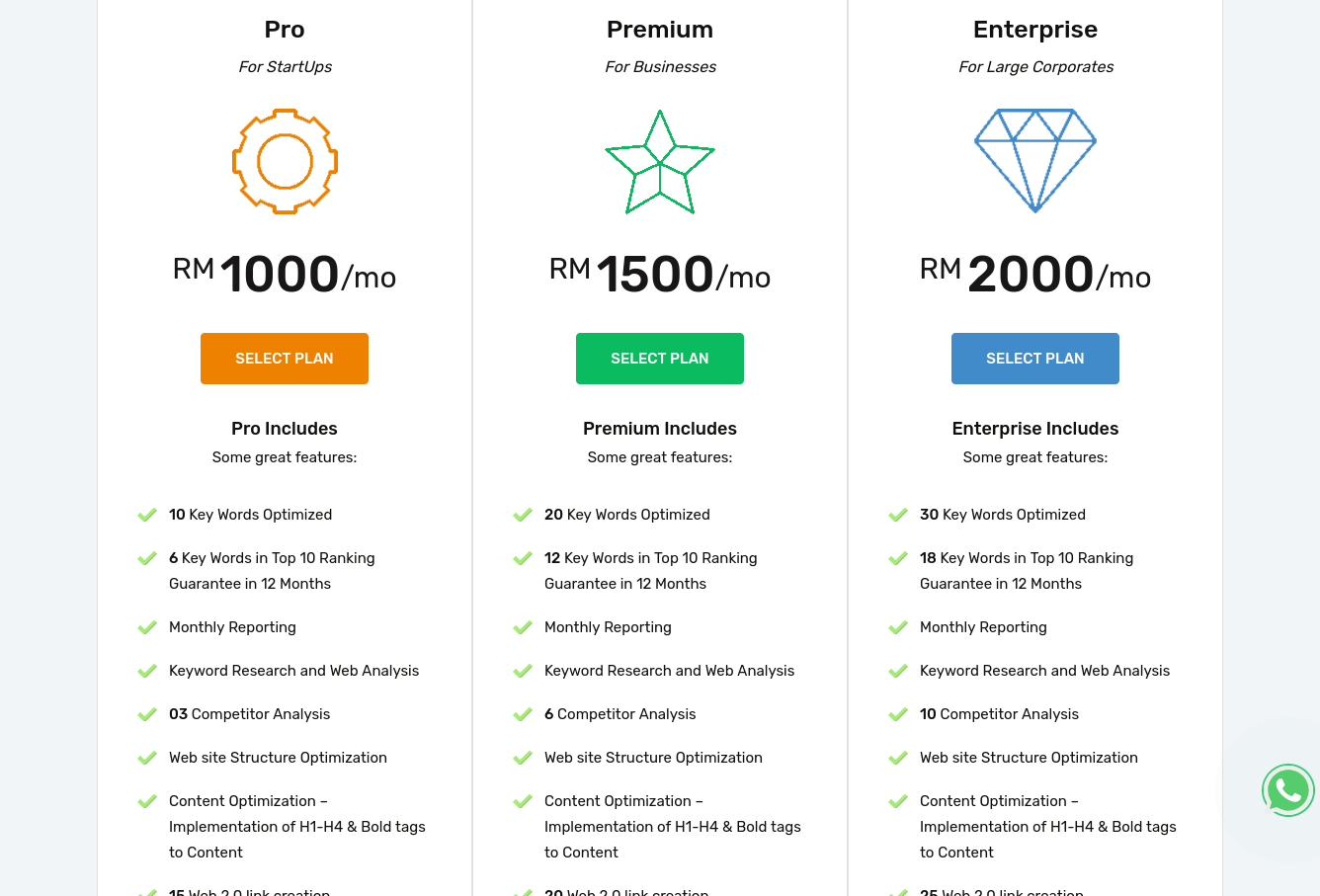This screenshot has height=896, width=1320.
Task: Click checkmark next to 10 Competitor Analysis
Action: (898, 714)
